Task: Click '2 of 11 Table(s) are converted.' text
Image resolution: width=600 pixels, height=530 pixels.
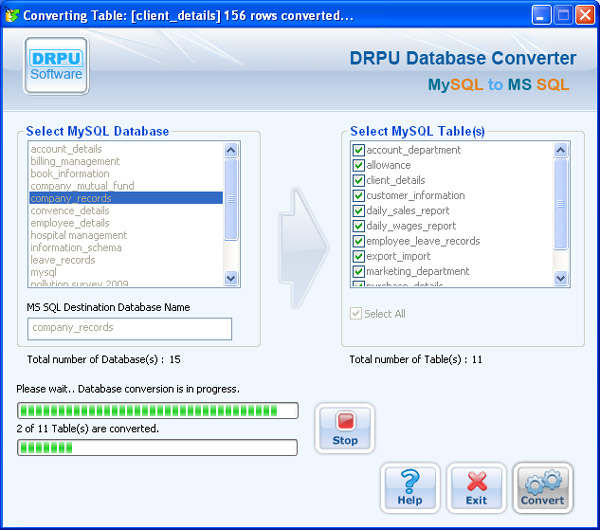Action: 88,429
